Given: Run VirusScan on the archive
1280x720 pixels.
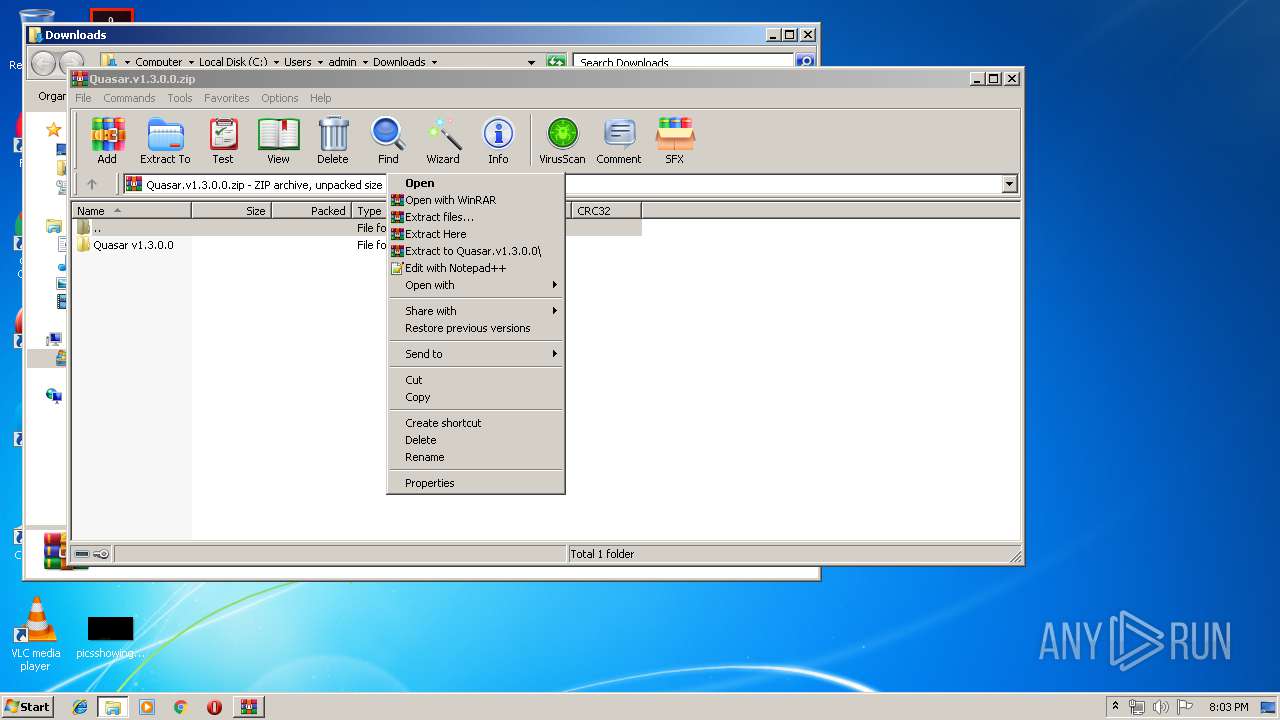Looking at the screenshot, I should (562, 141).
